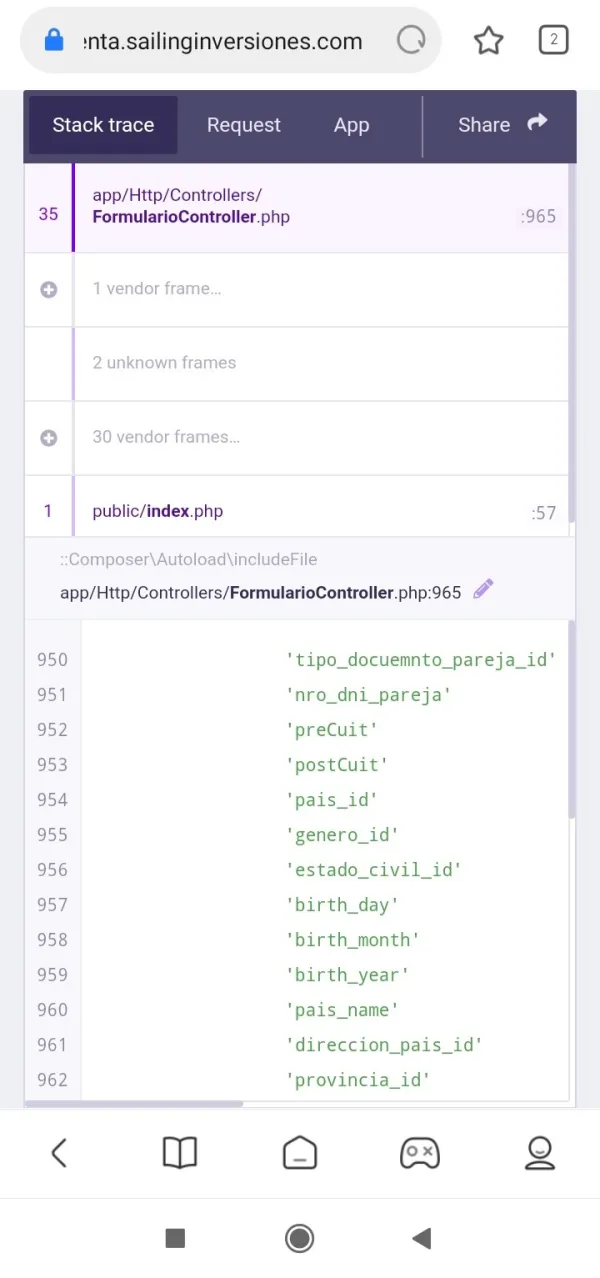Go back with browser back arrow
Image resolution: width=600 pixels, height=1278 pixels.
tap(59, 1153)
